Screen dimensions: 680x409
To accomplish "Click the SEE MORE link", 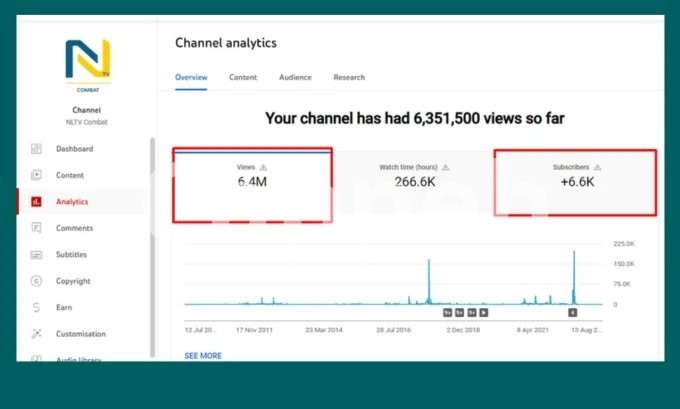I will click(x=203, y=355).
